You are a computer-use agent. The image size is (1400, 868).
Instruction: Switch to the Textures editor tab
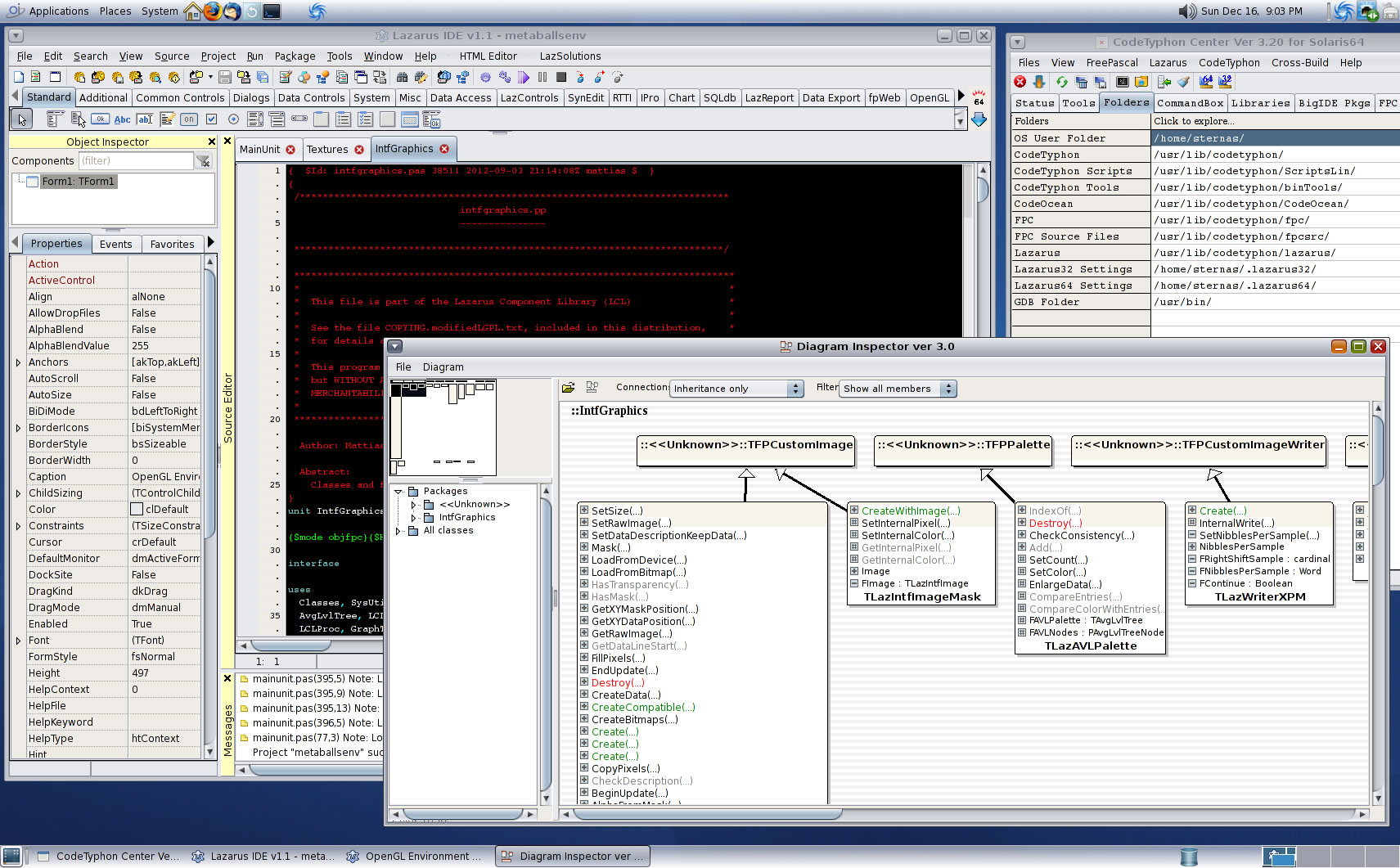335,149
